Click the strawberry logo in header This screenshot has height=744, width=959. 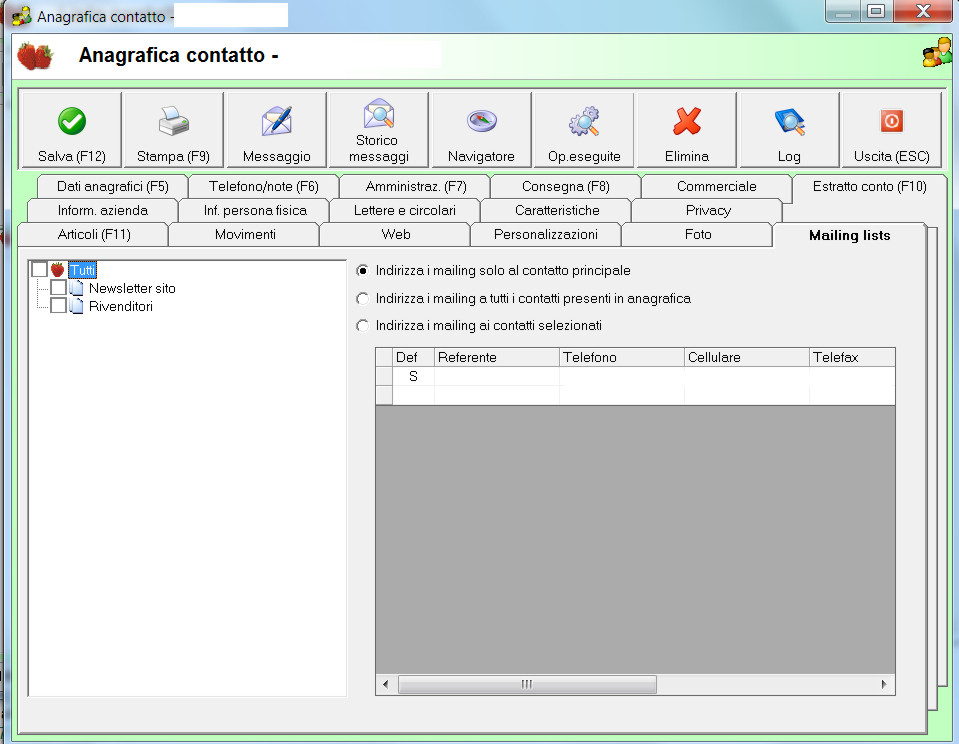[x=35, y=56]
